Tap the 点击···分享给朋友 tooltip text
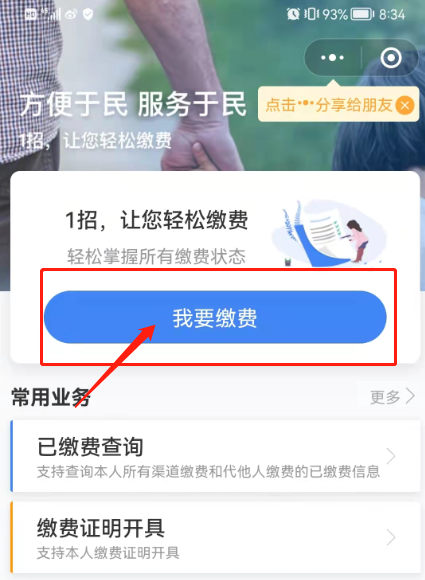This screenshot has height=580, width=425. (329, 105)
